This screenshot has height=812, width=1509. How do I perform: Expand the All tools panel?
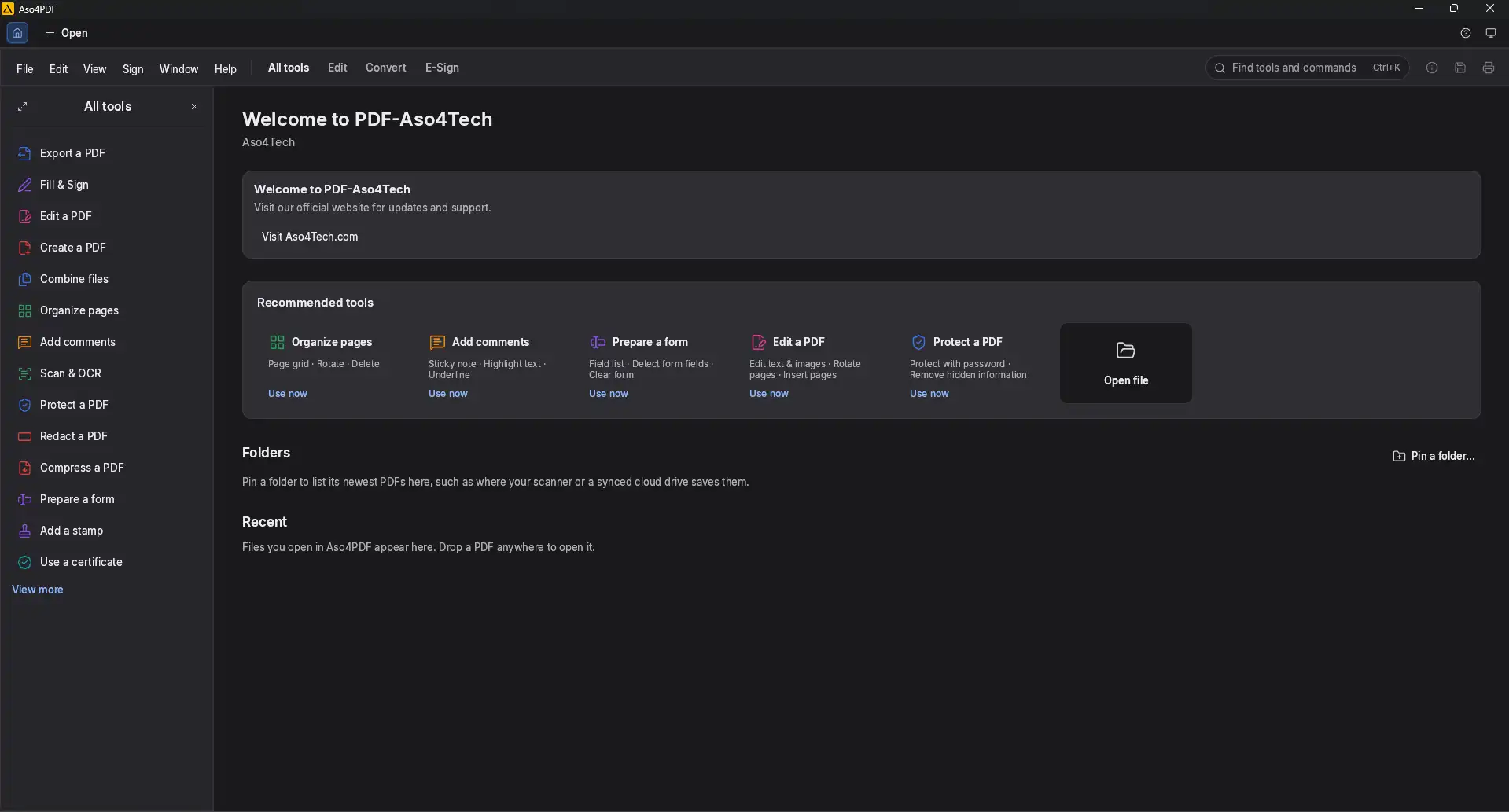(23, 106)
